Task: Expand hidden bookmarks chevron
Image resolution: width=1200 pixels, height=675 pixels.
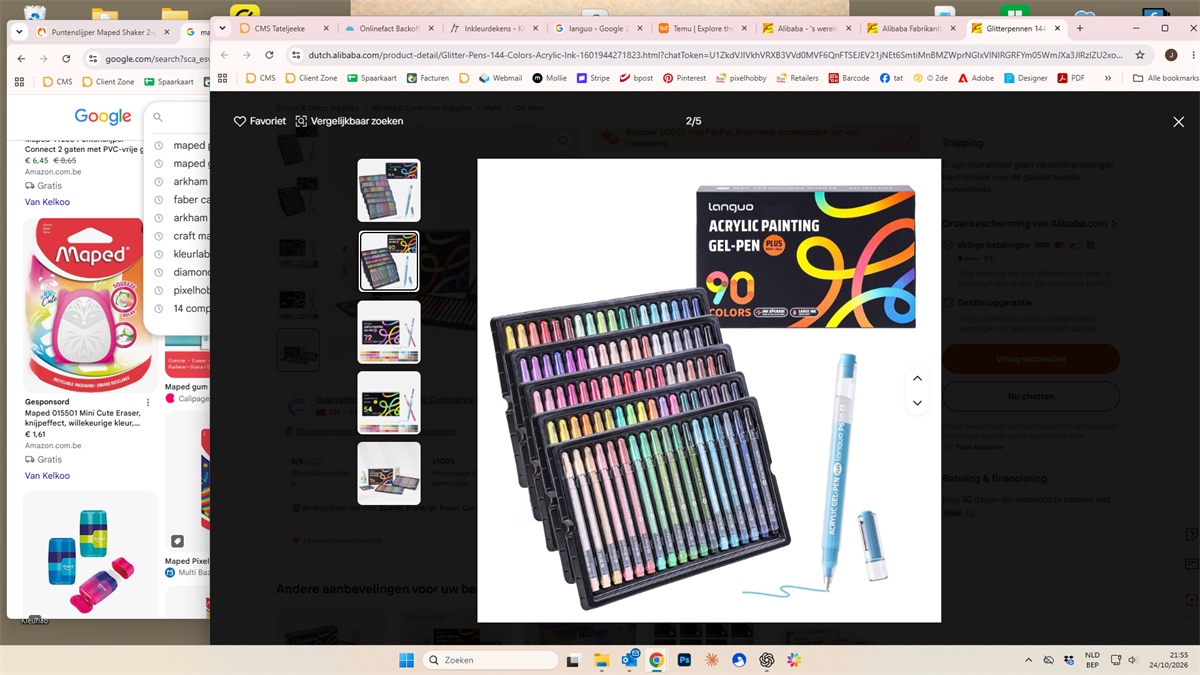Action: tap(1106, 78)
